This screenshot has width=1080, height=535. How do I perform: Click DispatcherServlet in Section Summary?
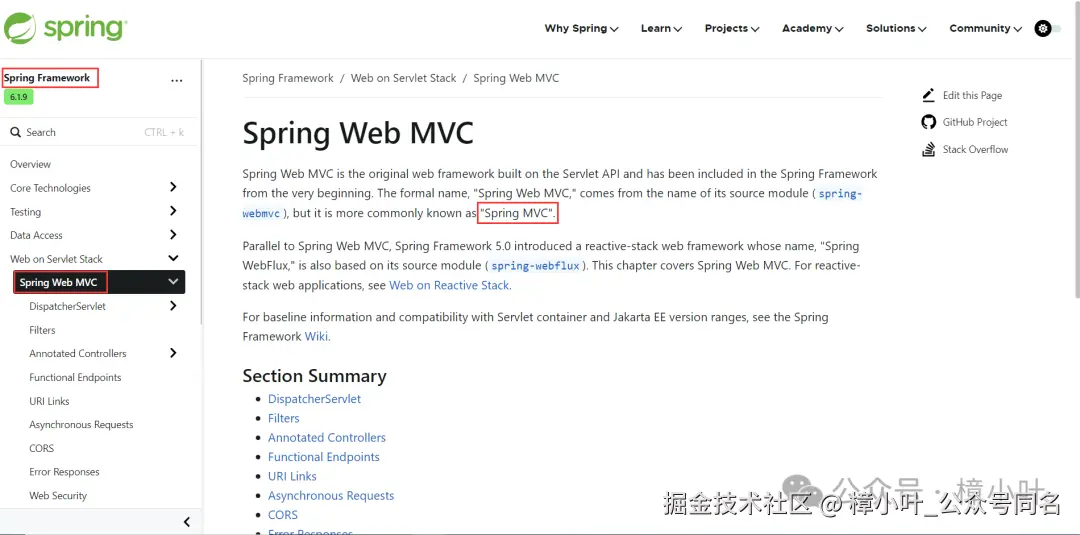tap(314, 399)
